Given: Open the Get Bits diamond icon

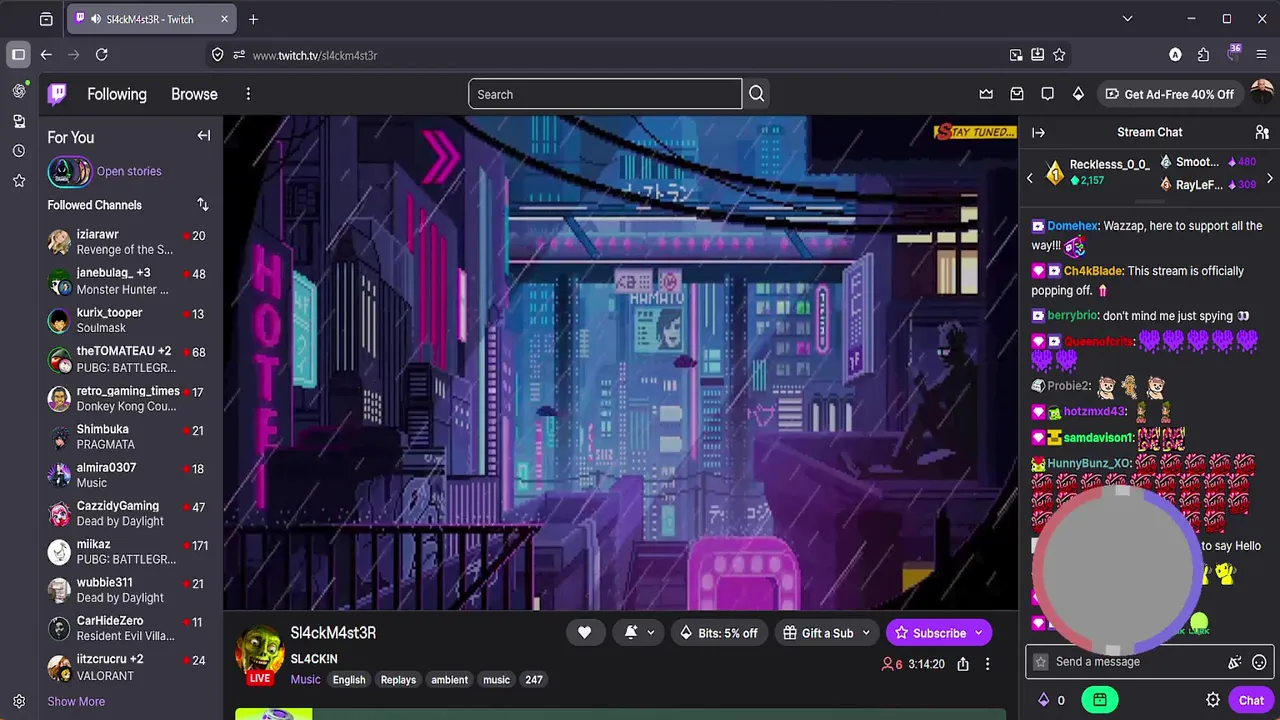Looking at the screenshot, I should coord(1078,94).
